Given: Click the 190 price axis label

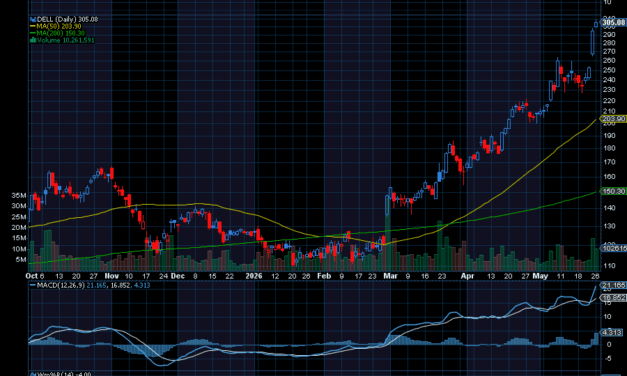Looking at the screenshot, I should coord(609,135).
